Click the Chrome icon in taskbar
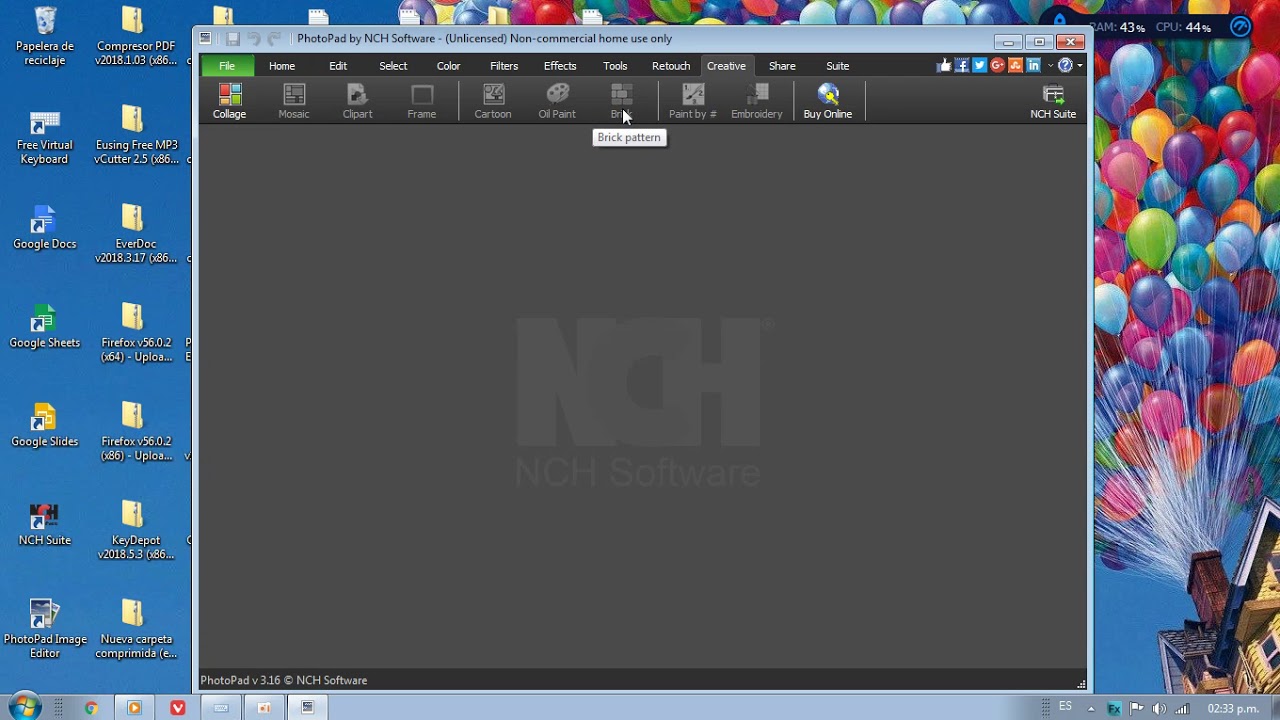The height and width of the screenshot is (720, 1280). [x=91, y=708]
